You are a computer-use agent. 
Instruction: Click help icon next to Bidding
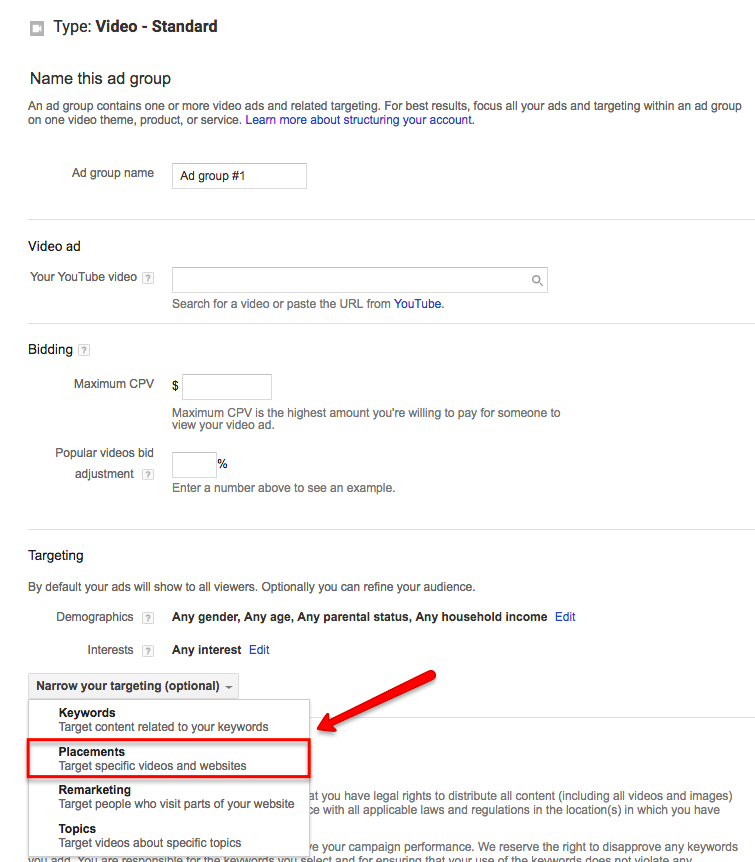[x=84, y=350]
